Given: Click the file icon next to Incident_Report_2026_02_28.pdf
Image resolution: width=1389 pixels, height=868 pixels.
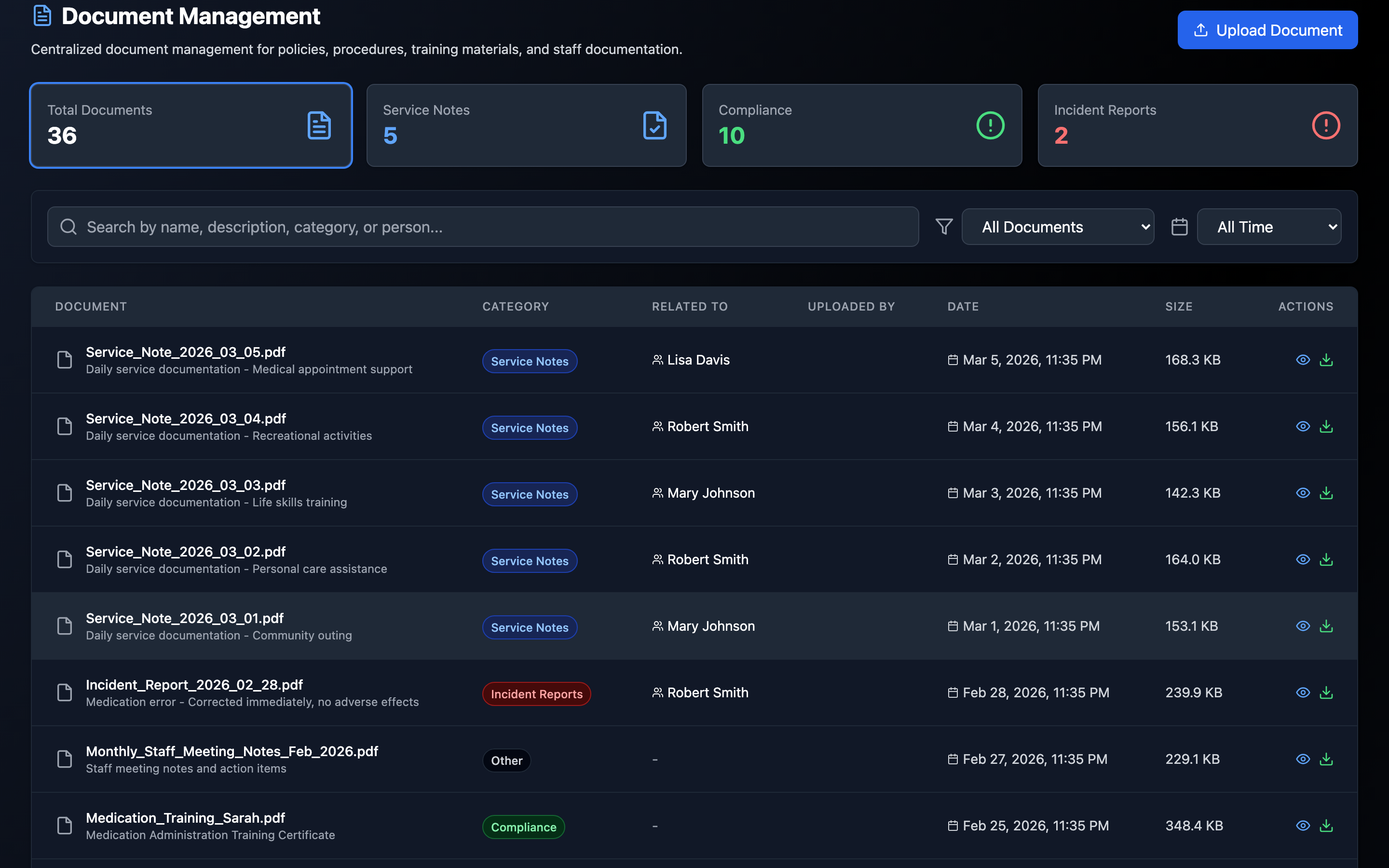Looking at the screenshot, I should (64, 692).
